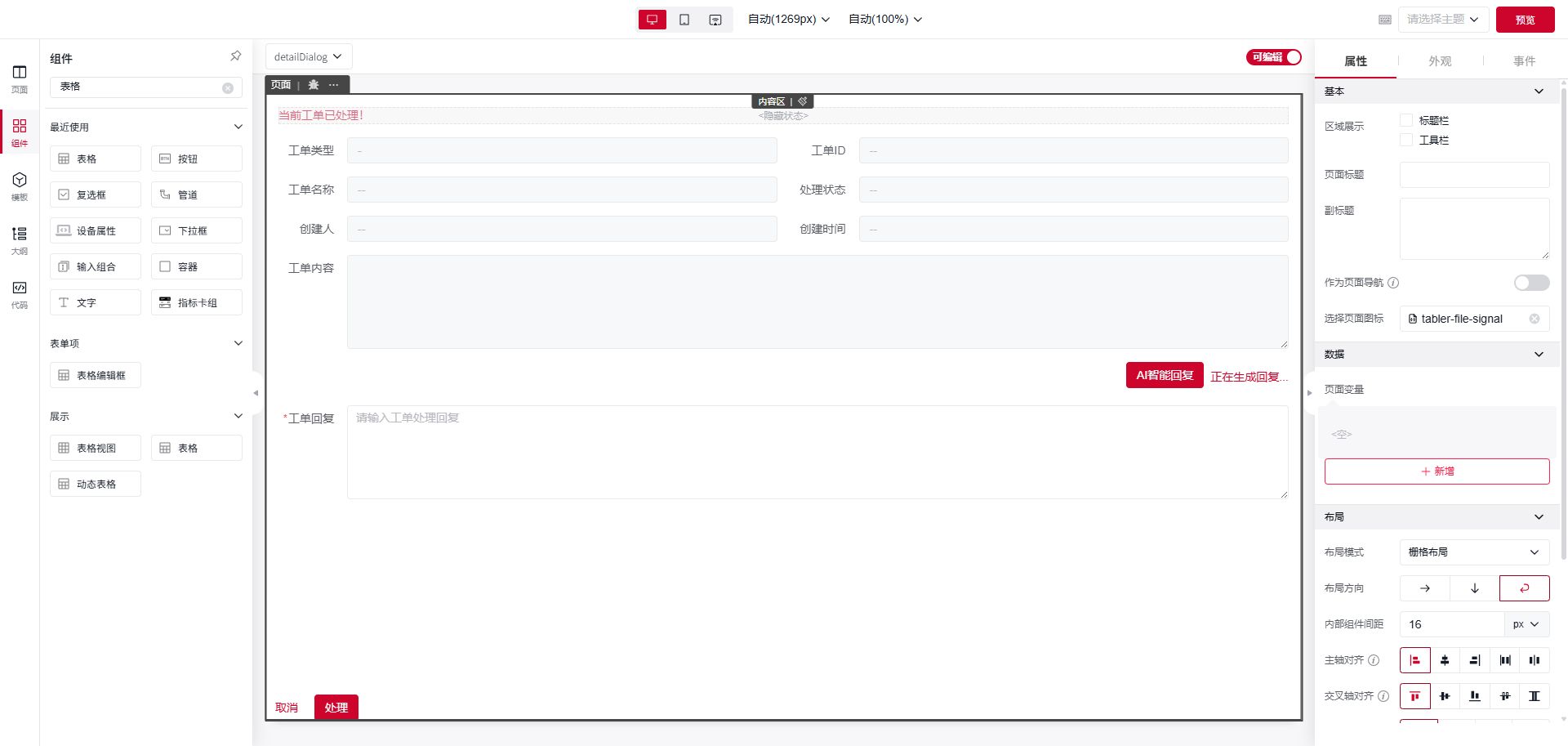Switch to the 外观 tab

coord(1440,61)
